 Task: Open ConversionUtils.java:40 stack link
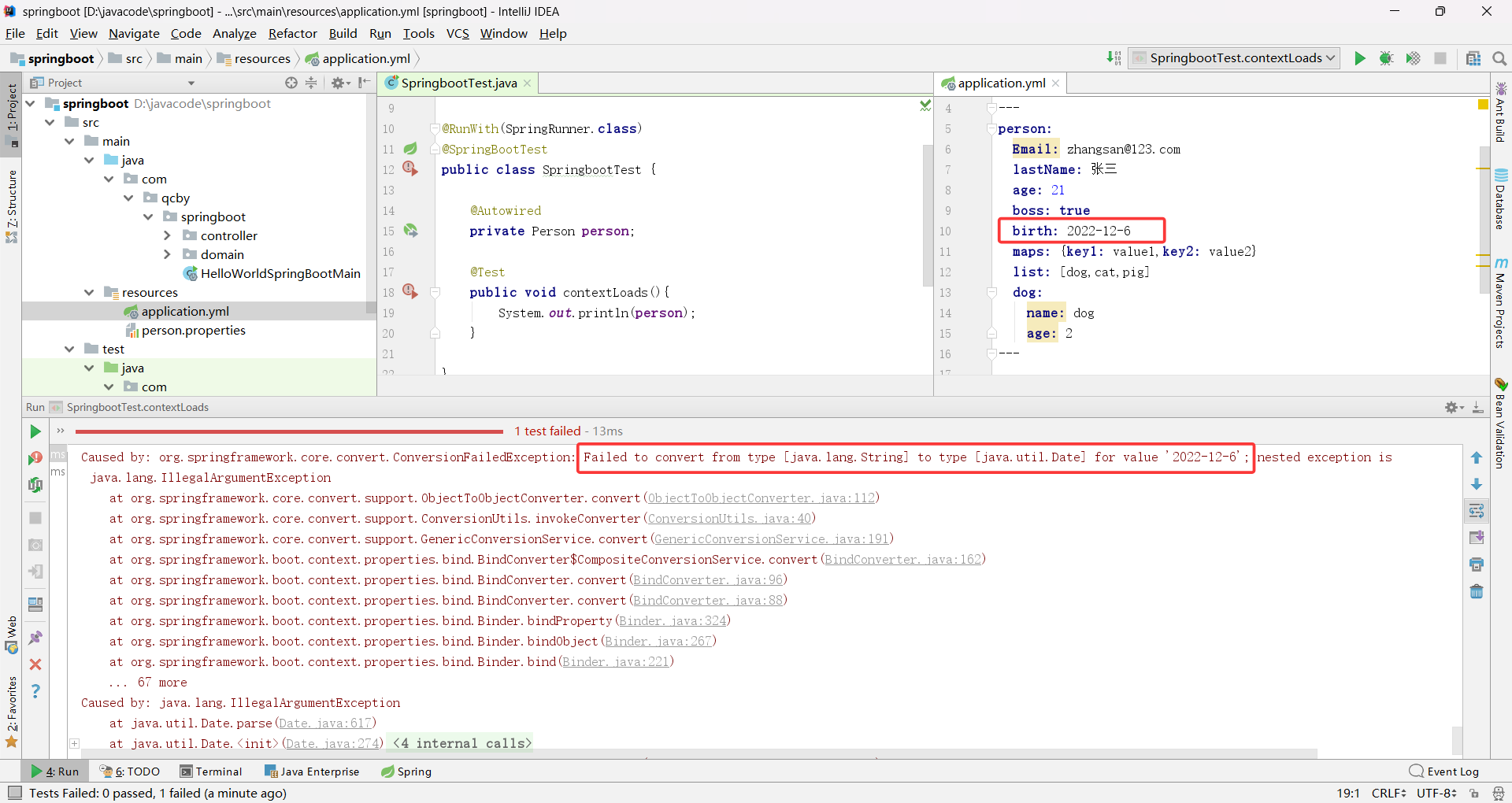pos(729,518)
